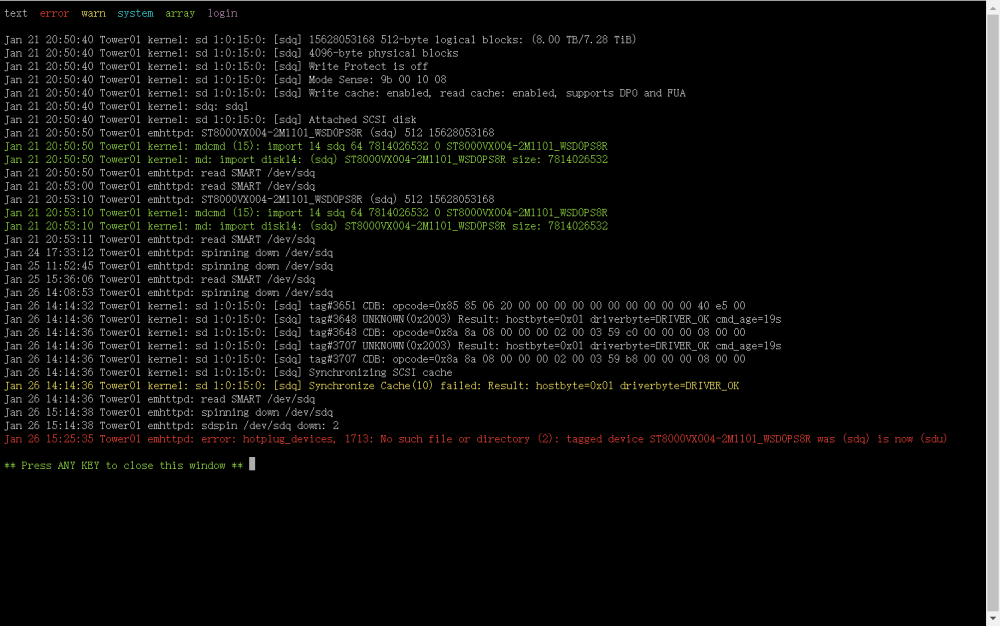
Task: Click the 'sdq: sdq1' log line
Action: pos(126,106)
